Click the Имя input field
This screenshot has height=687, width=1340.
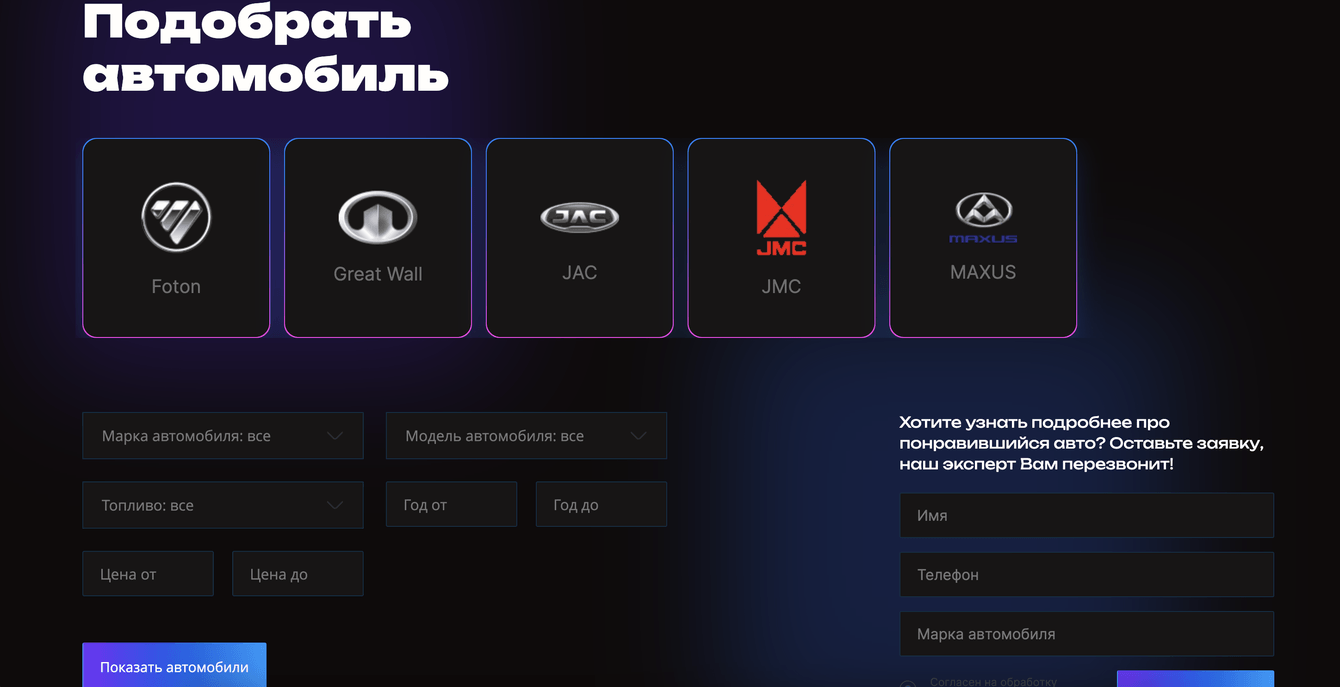(1087, 516)
